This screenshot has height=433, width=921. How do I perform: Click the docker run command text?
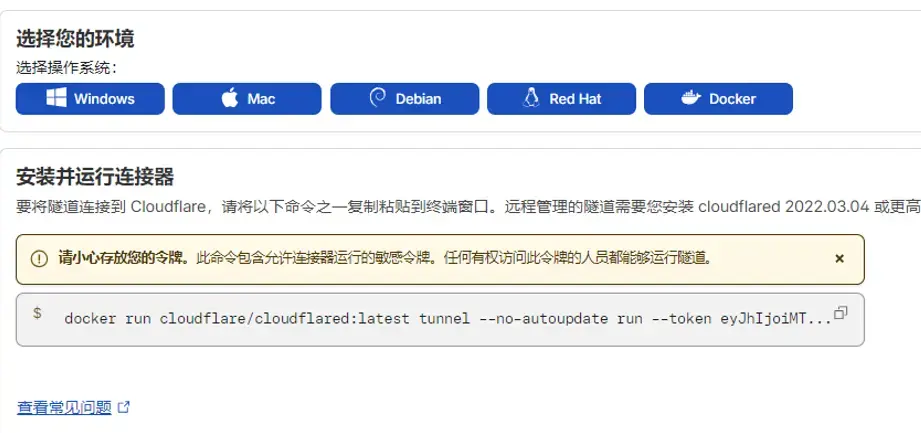pyautogui.click(x=448, y=319)
